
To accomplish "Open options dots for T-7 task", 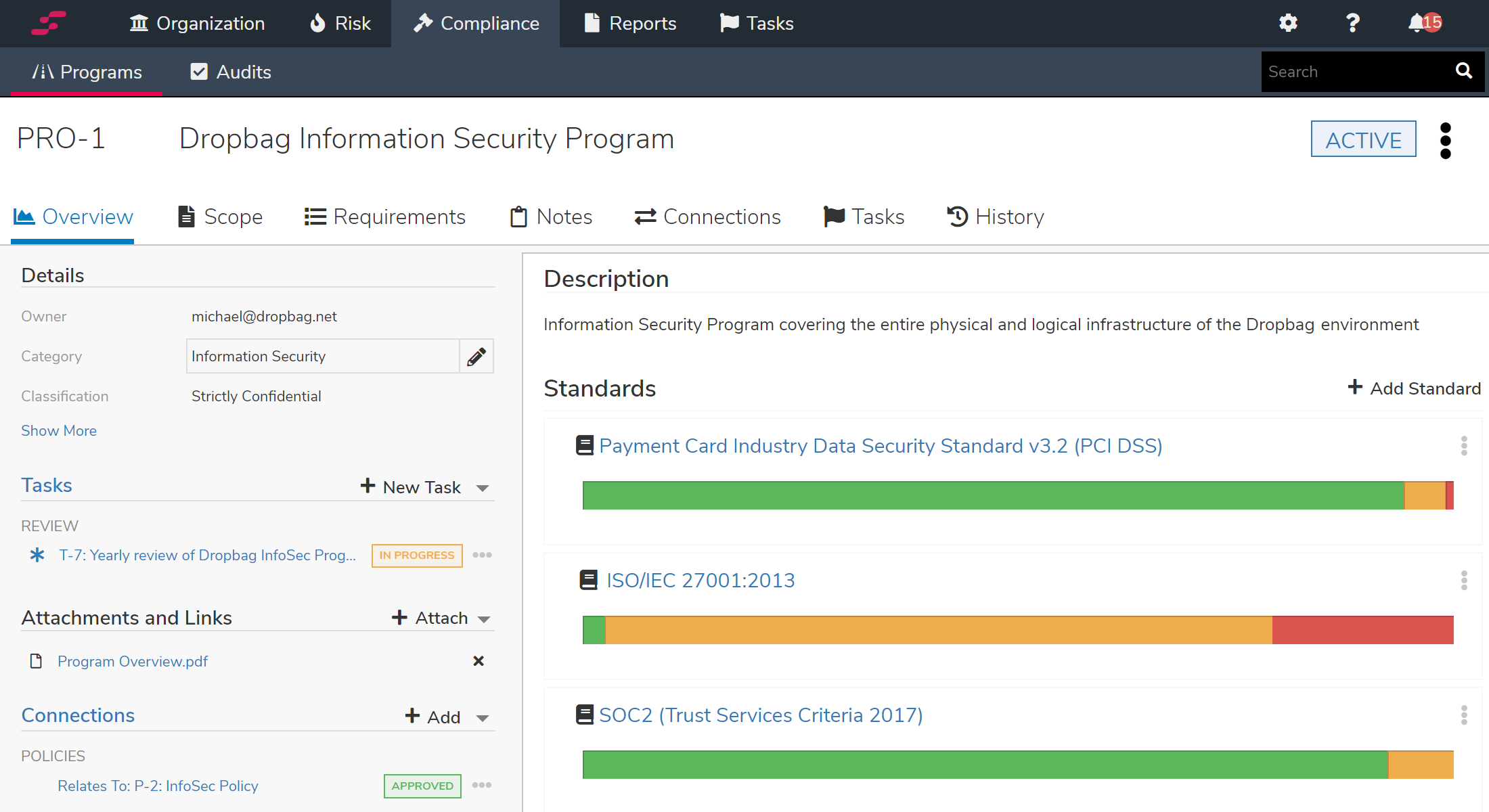I will pos(482,555).
